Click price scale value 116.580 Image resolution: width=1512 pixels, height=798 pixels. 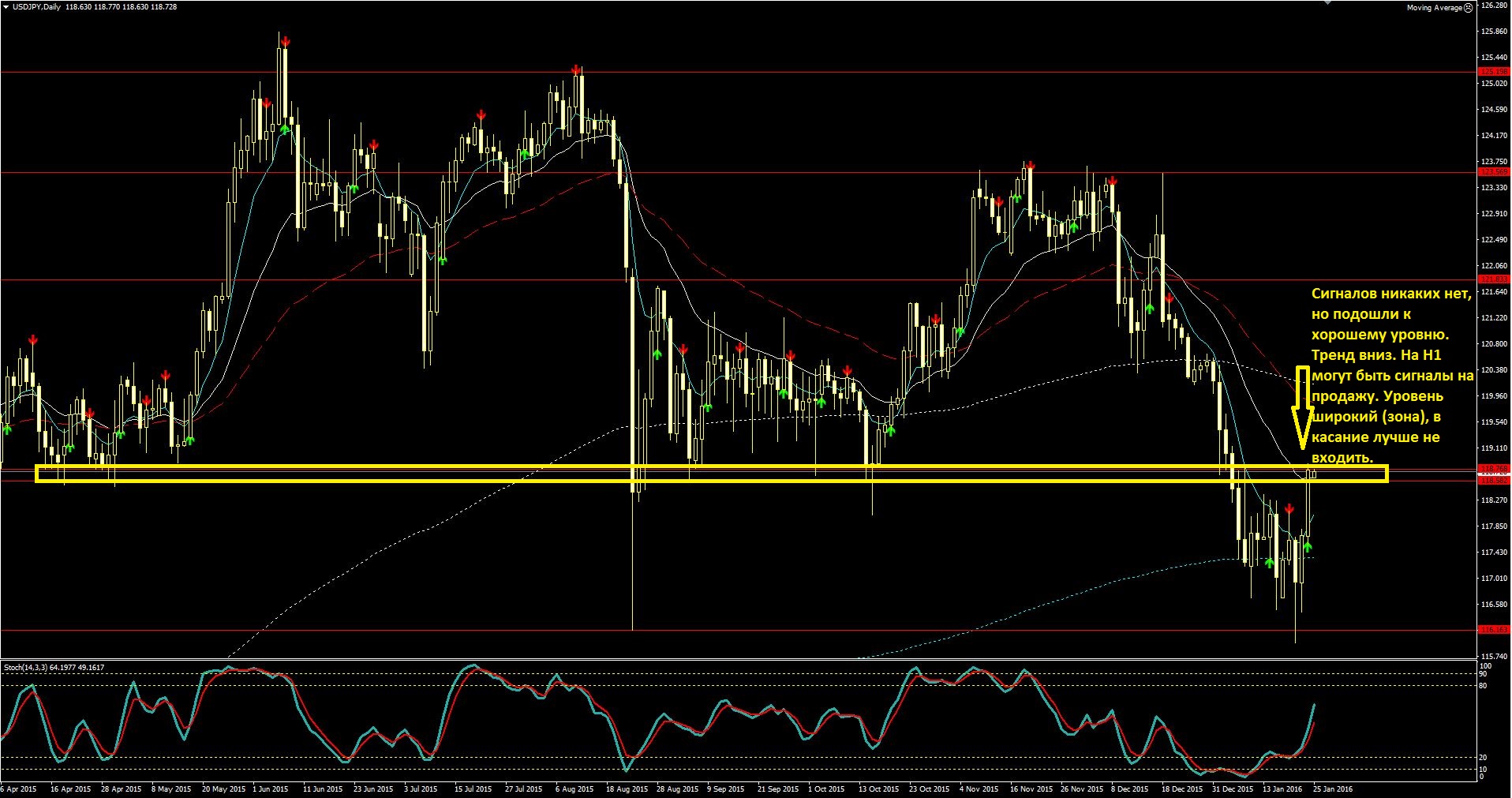coord(1495,605)
